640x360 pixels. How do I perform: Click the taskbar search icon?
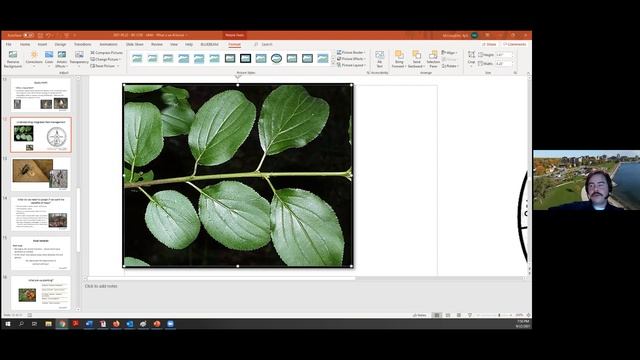pyautogui.click(x=21, y=324)
